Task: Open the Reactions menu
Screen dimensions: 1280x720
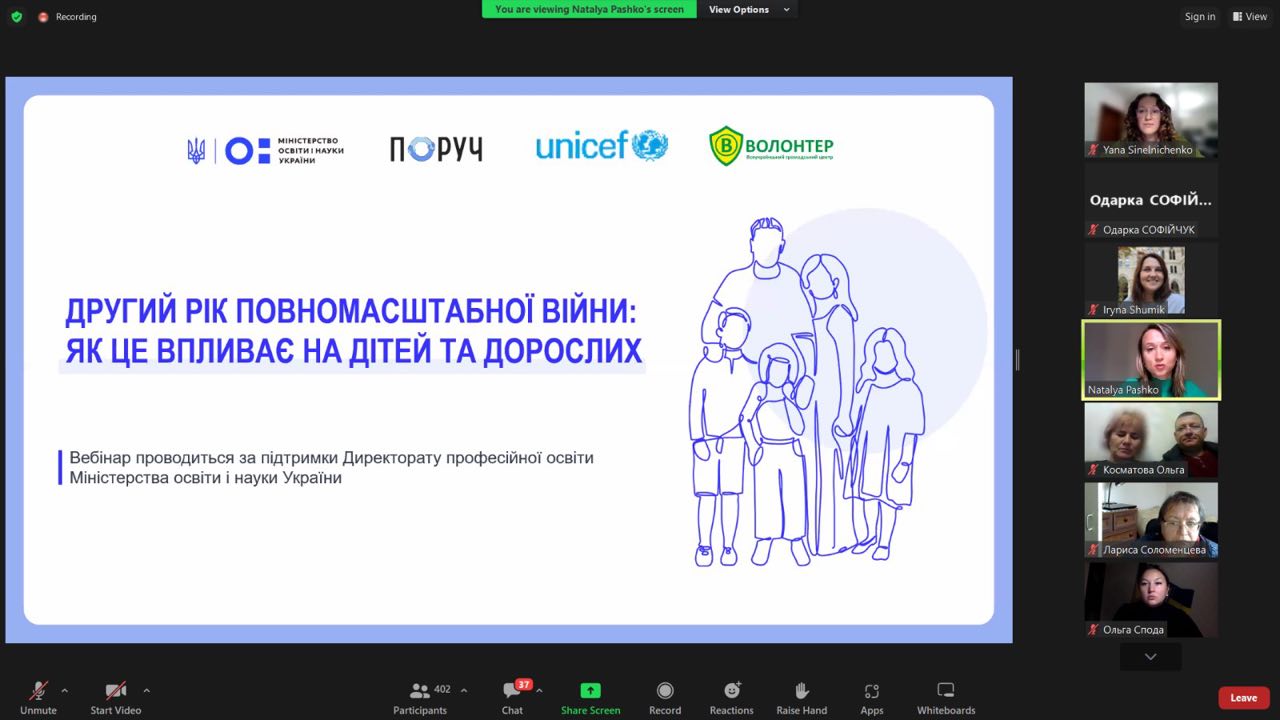Action: [731, 691]
